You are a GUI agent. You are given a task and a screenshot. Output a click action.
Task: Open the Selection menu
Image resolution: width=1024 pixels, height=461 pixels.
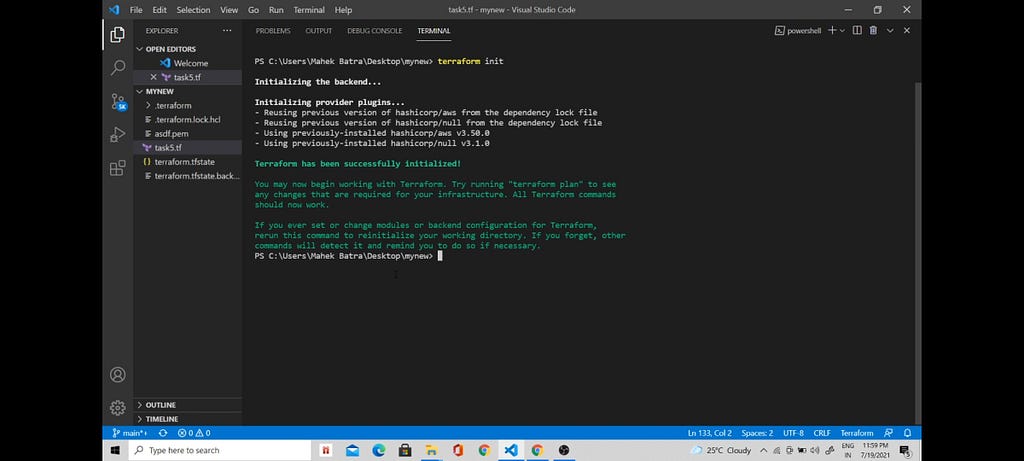(x=193, y=10)
